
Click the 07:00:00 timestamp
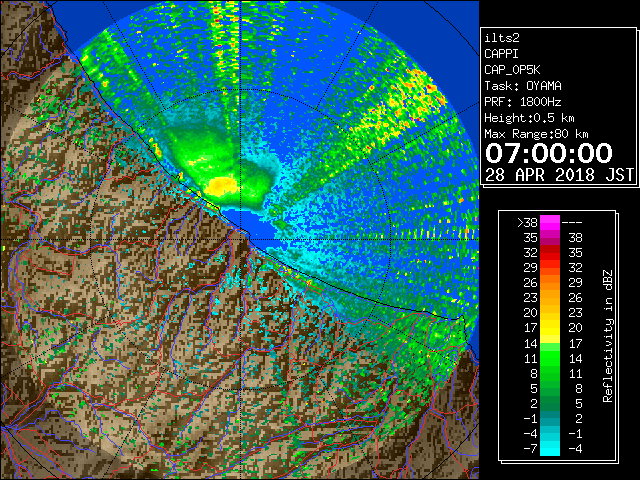pyautogui.click(x=549, y=153)
